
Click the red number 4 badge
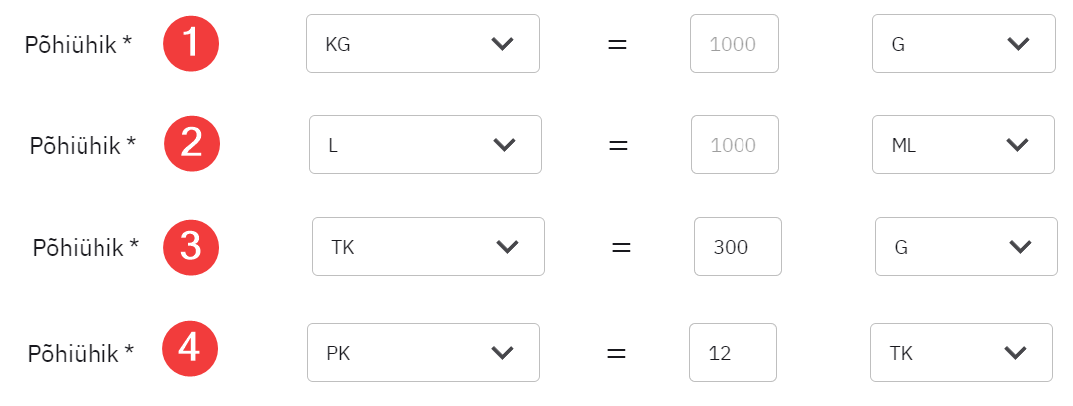(191, 352)
